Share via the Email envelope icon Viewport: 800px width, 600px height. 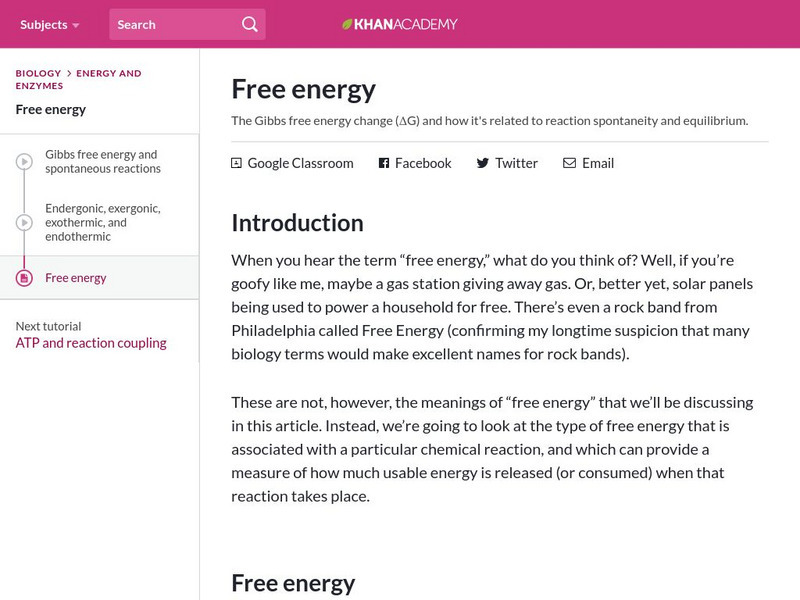569,162
